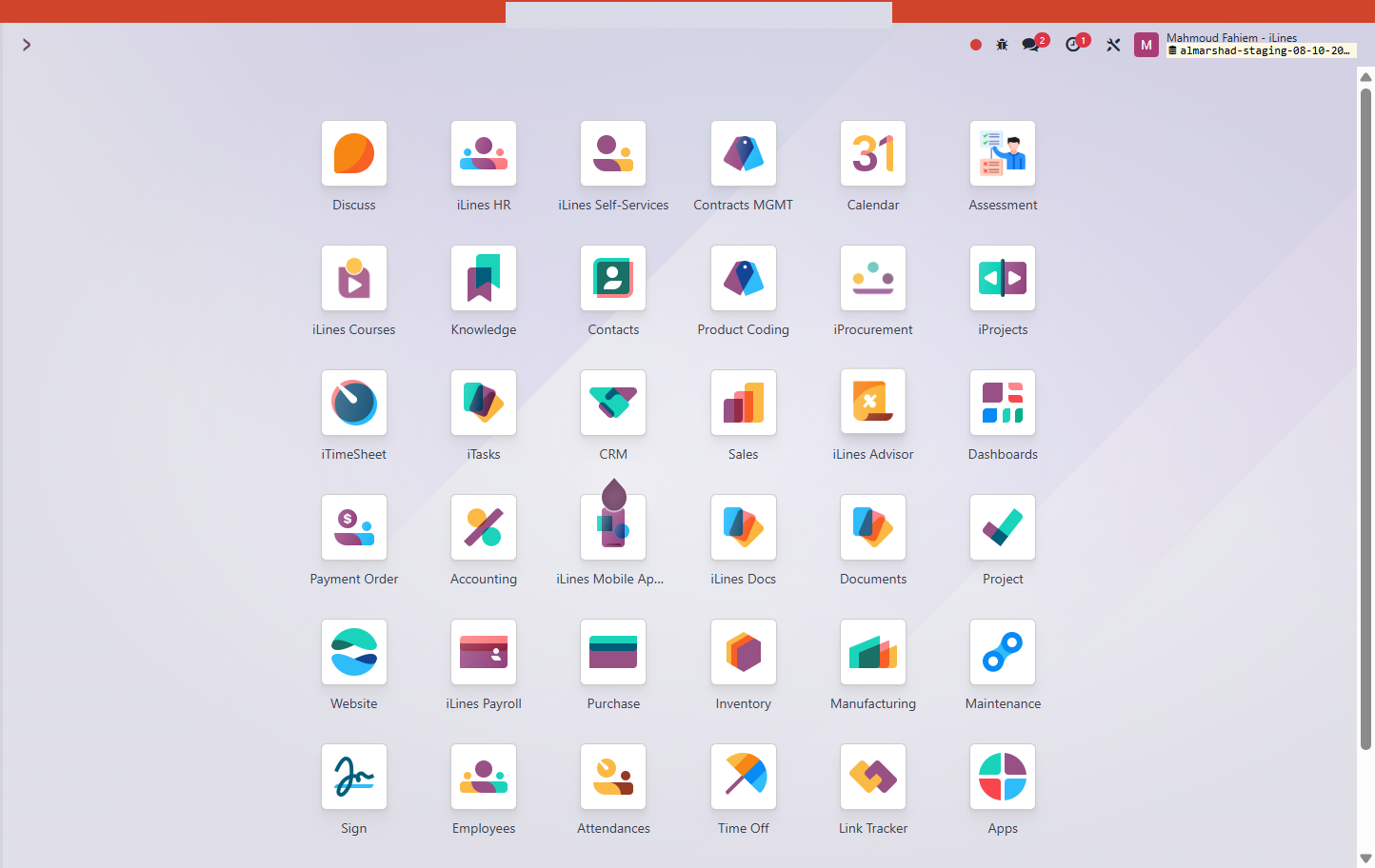This screenshot has height=868, width=1375.
Task: Expand the sidebar chevron at top left
Action: point(27,45)
